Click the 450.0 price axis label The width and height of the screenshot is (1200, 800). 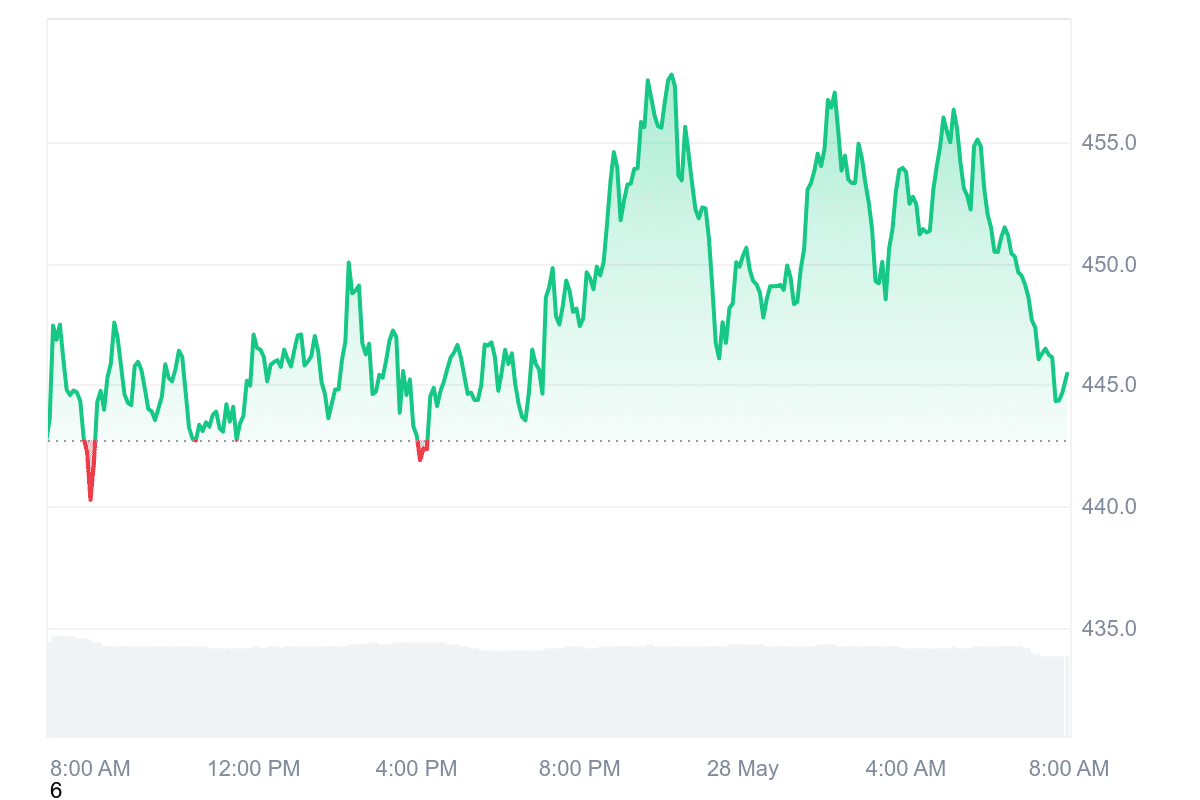[x=1109, y=265]
